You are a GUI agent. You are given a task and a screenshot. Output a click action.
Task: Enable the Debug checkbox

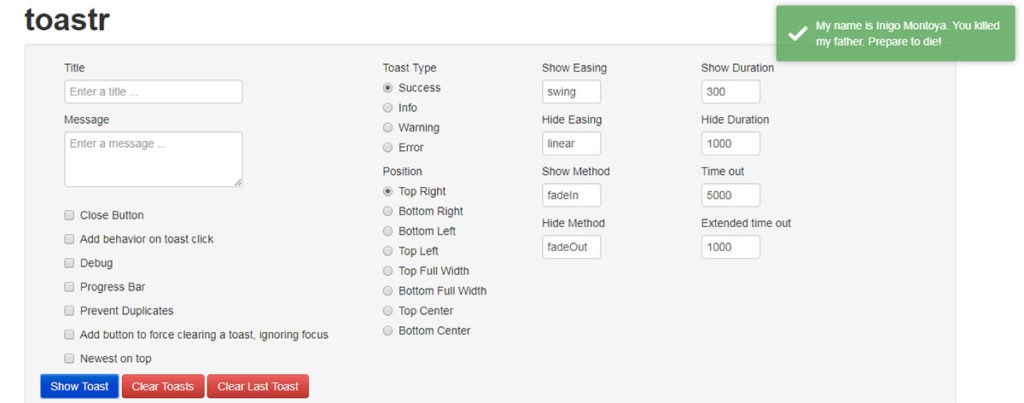coord(70,263)
